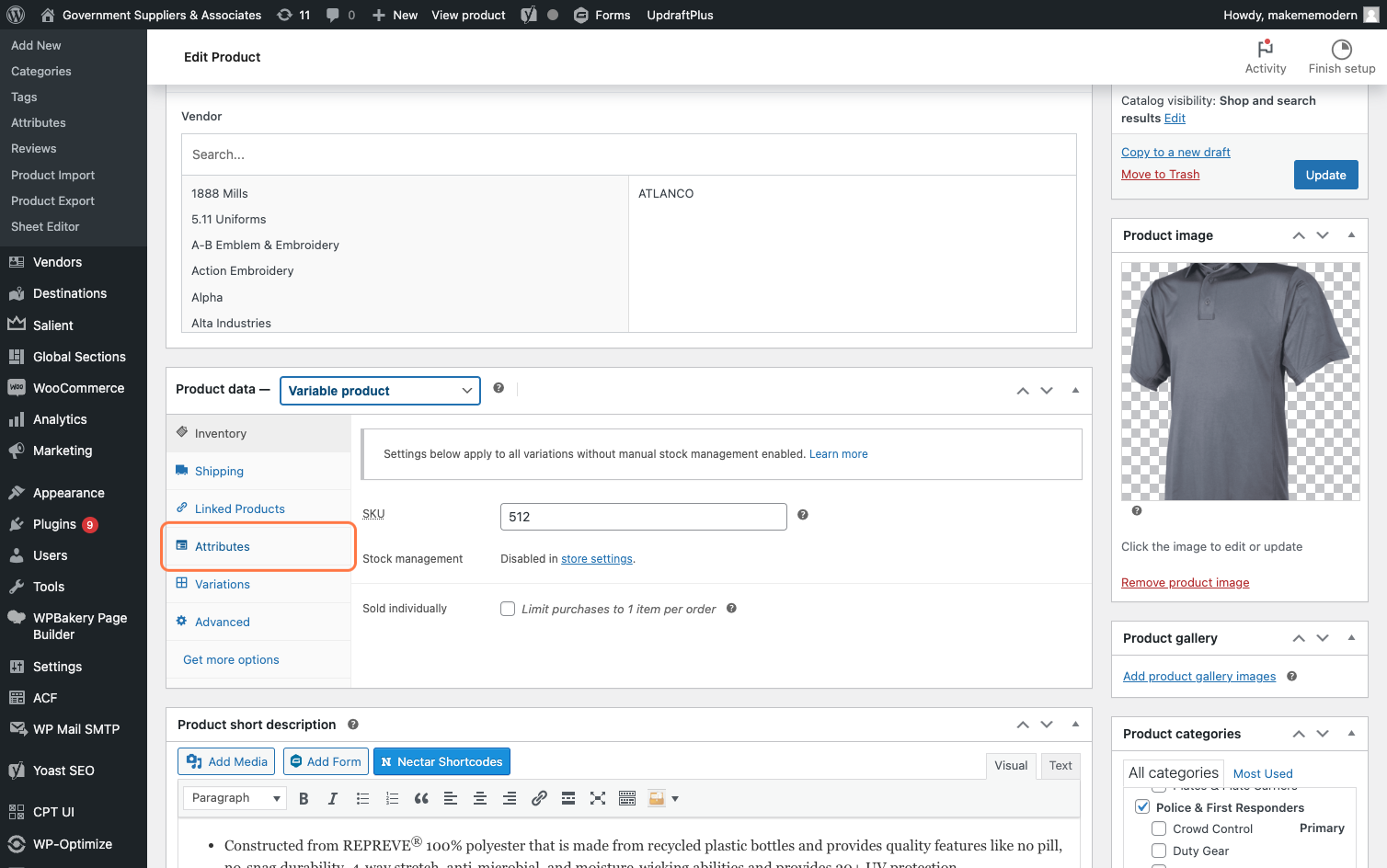Open the Variations product data tab
This screenshot has width=1387, height=868.
tap(258, 584)
